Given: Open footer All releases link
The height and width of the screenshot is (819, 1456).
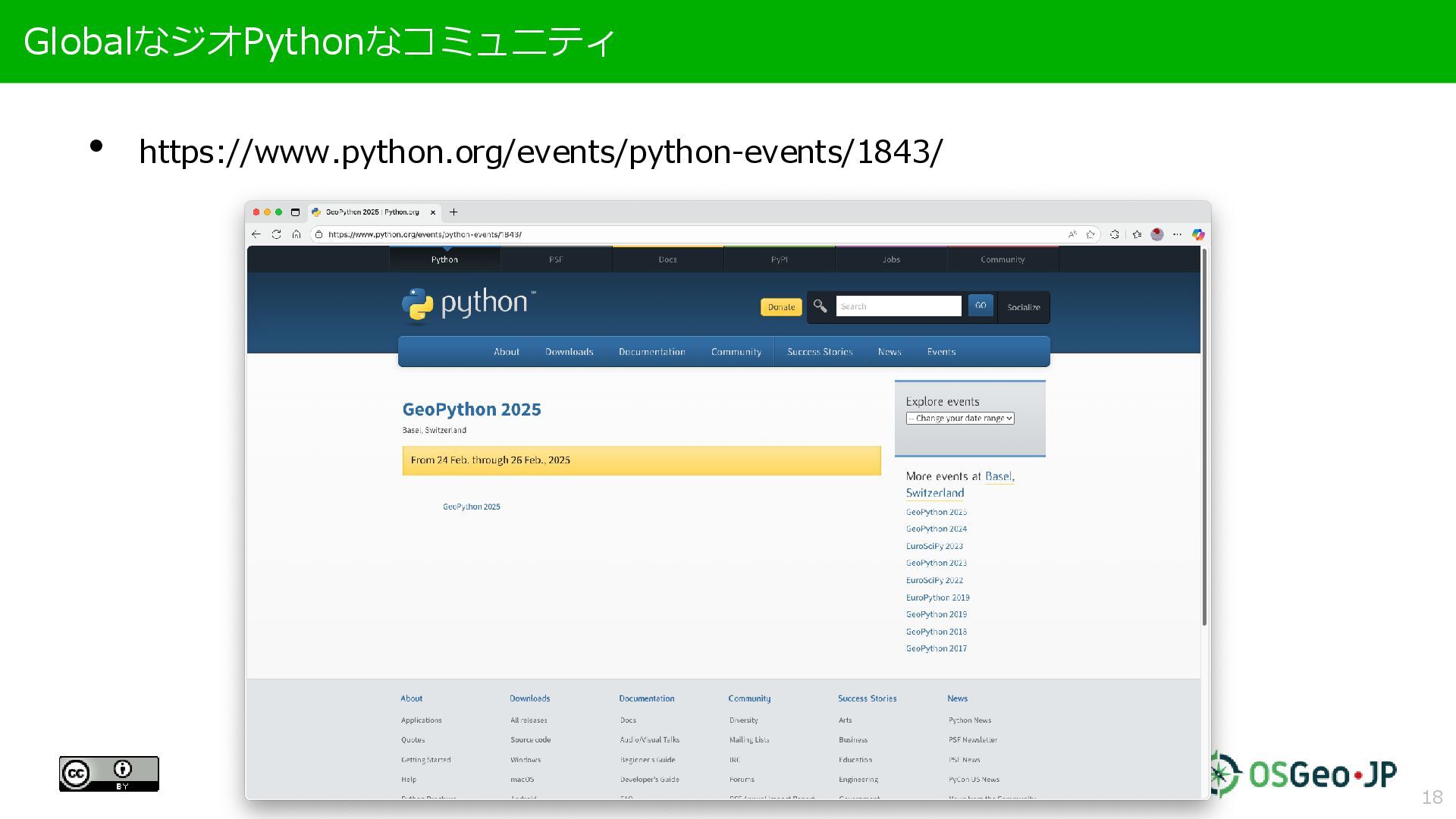Looking at the screenshot, I should click(x=529, y=720).
